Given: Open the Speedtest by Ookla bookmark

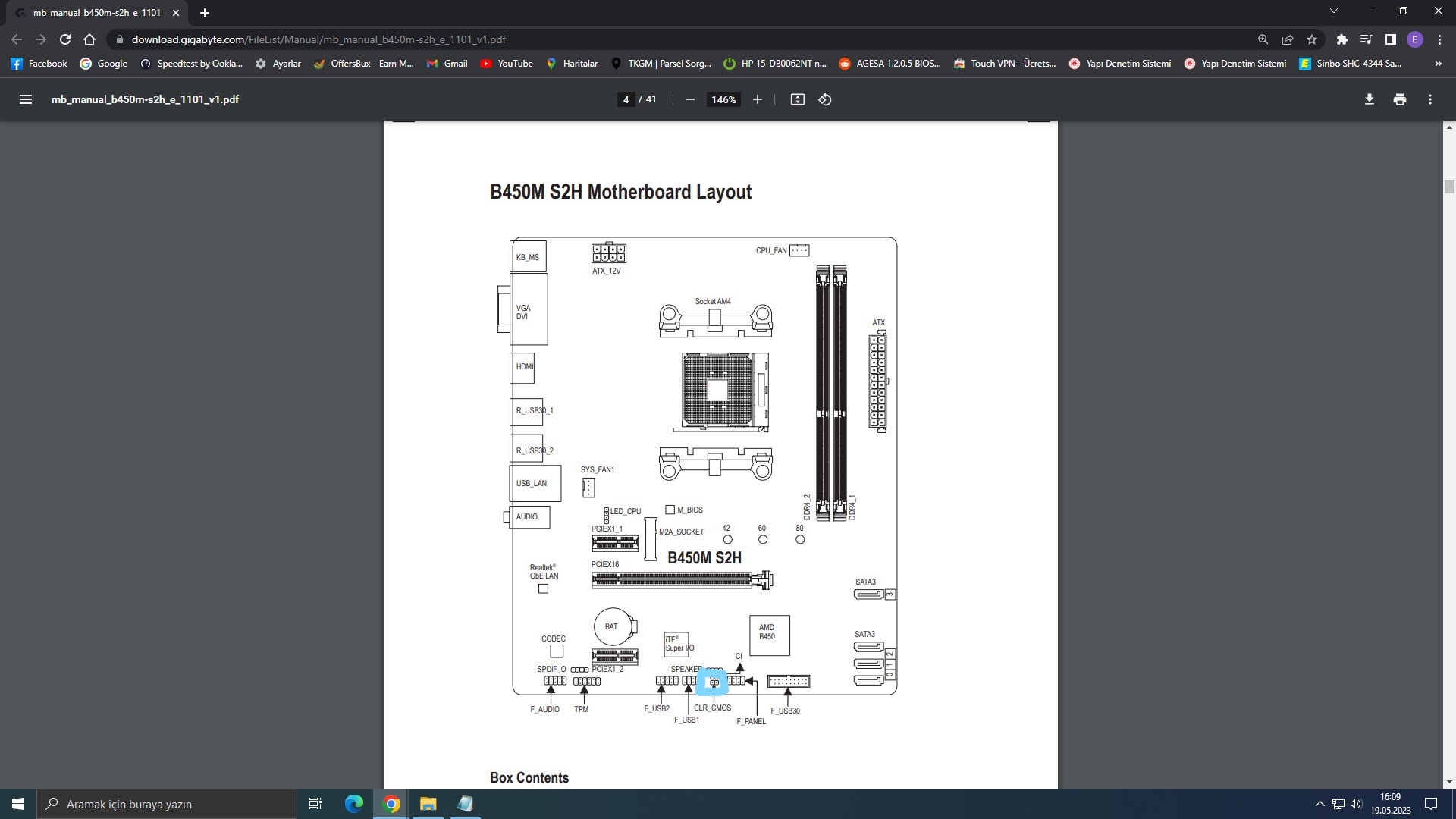Looking at the screenshot, I should tap(191, 64).
